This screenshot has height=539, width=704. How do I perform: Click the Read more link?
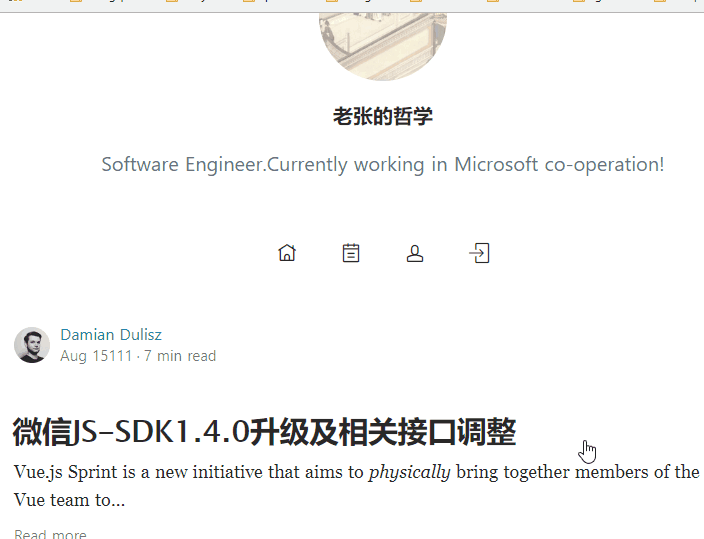[50, 534]
